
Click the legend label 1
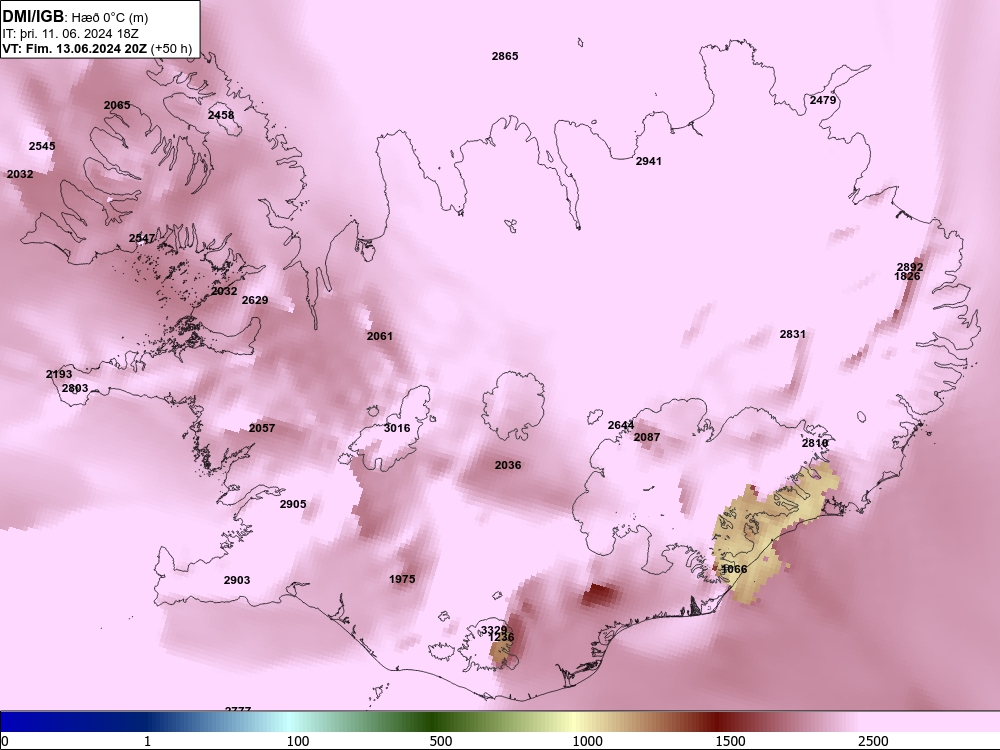148,741
